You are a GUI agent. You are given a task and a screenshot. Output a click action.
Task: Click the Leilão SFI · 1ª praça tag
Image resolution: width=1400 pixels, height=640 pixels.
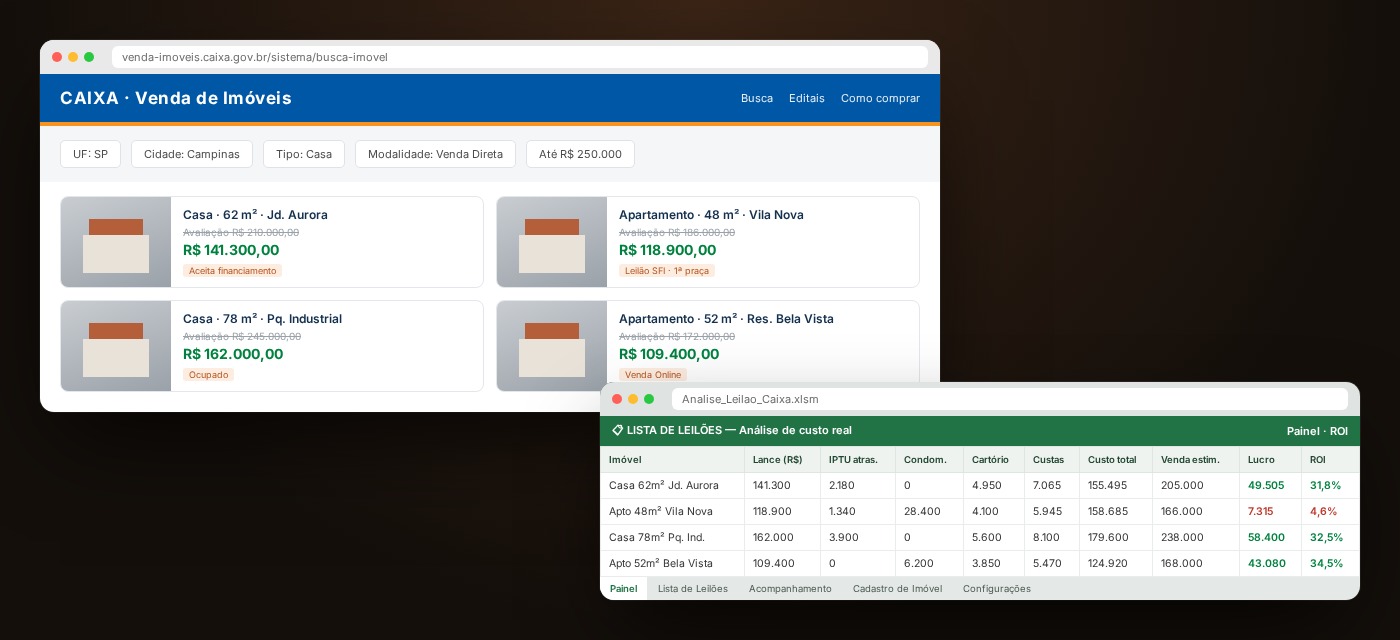(x=667, y=271)
